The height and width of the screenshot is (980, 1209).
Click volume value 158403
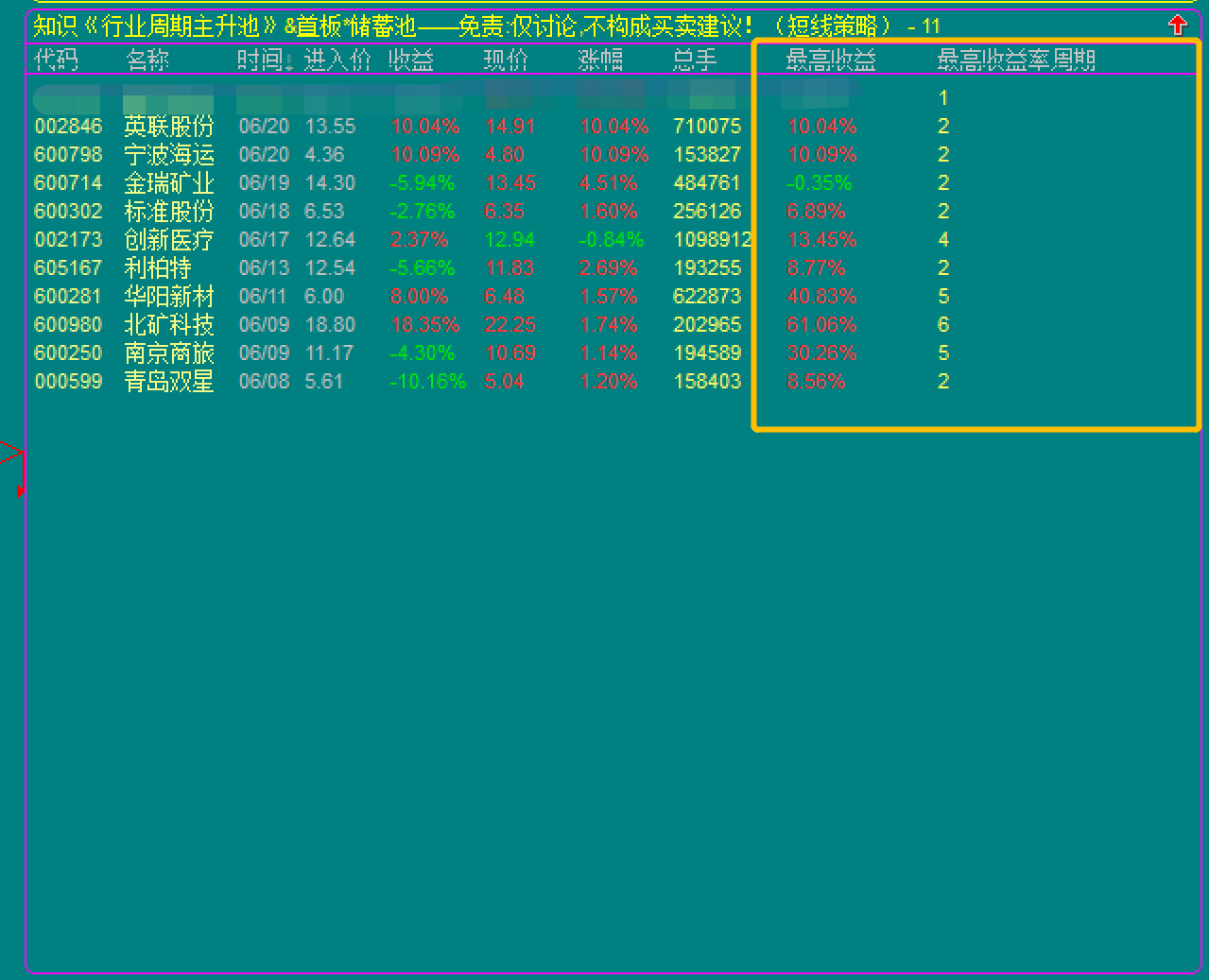707,382
